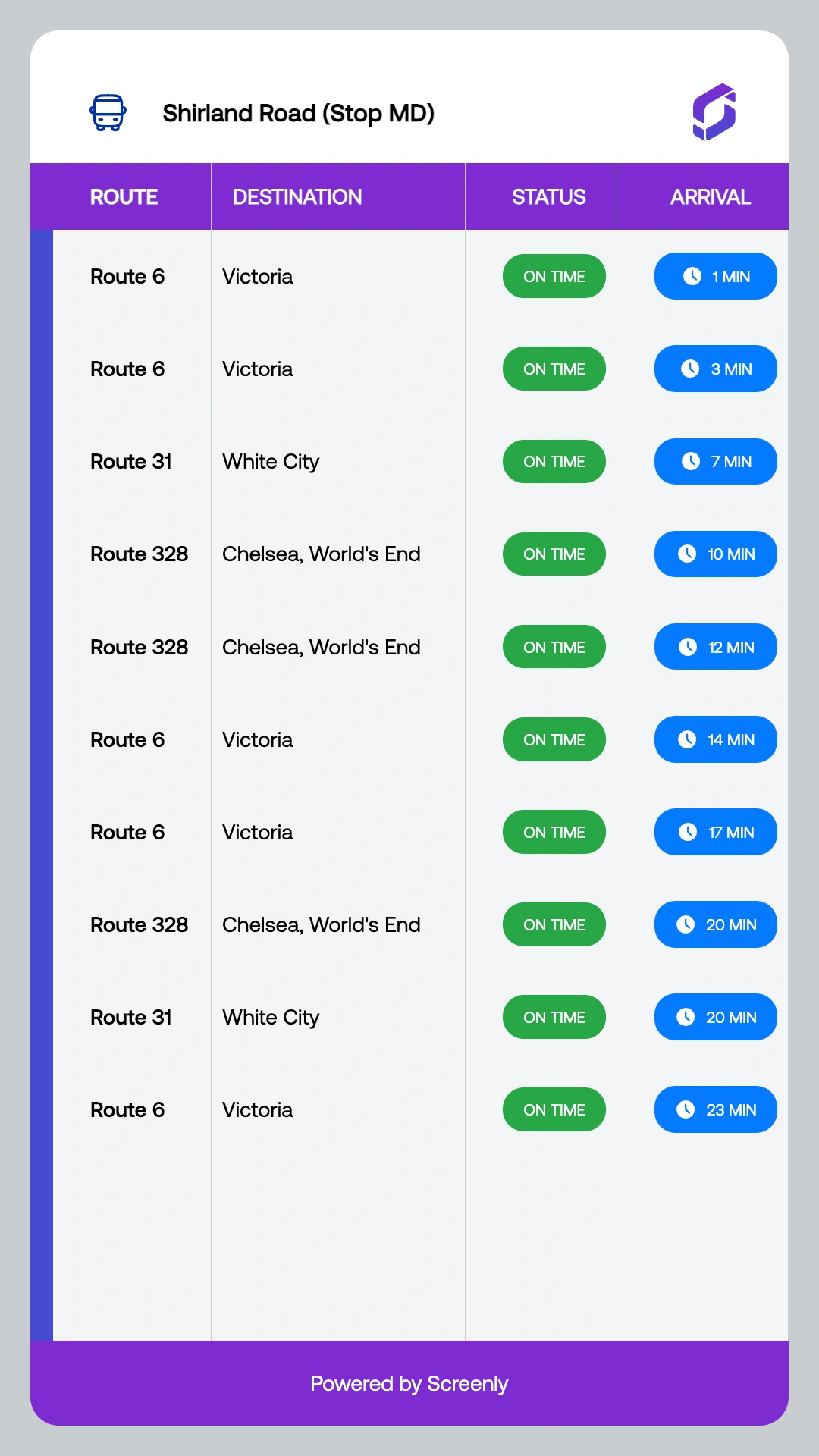This screenshot has height=1456, width=819.
Task: Click the clock icon in the 3 MIN badge
Action: pos(690,369)
